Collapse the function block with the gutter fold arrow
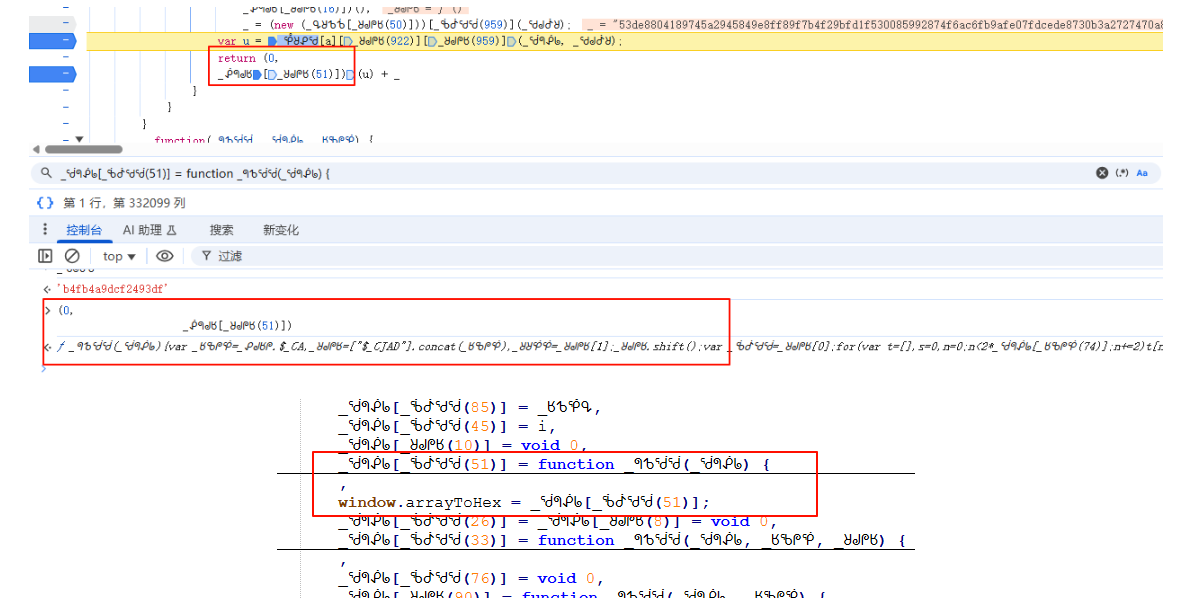This screenshot has width=1182, height=608. click(79, 140)
